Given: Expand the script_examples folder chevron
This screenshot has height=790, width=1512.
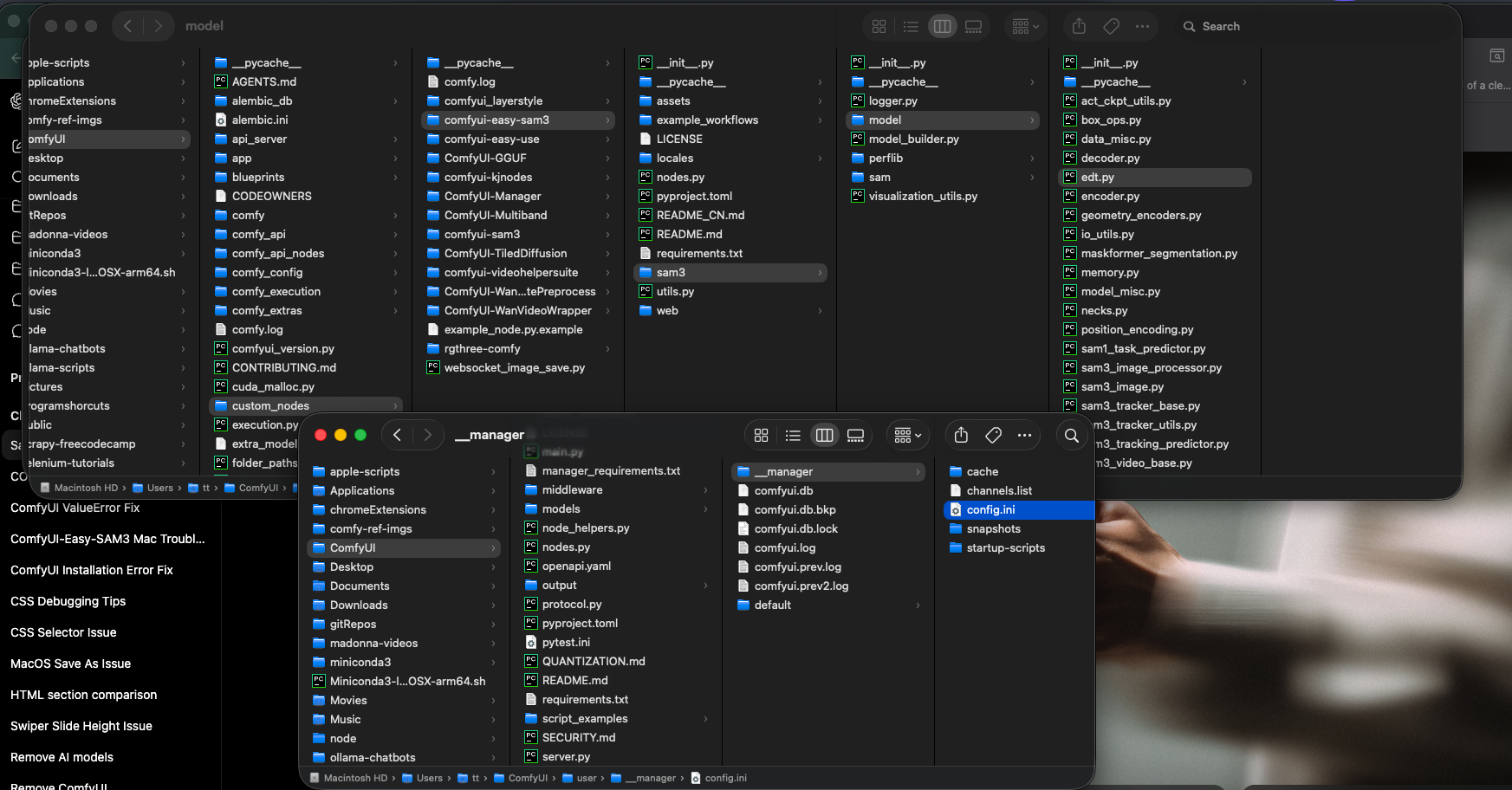Looking at the screenshot, I should tap(705, 718).
